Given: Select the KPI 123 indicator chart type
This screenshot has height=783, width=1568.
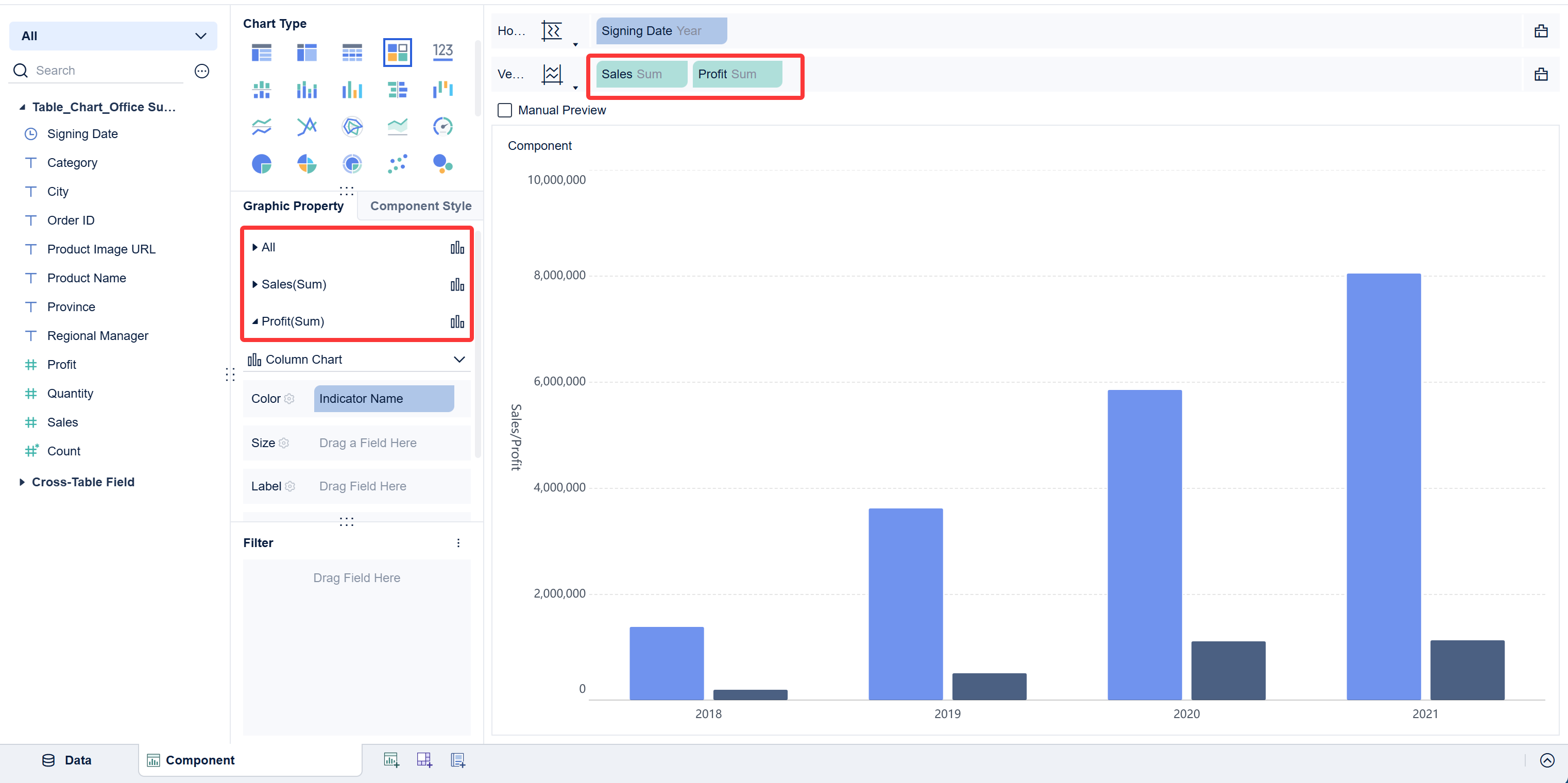Looking at the screenshot, I should click(442, 52).
